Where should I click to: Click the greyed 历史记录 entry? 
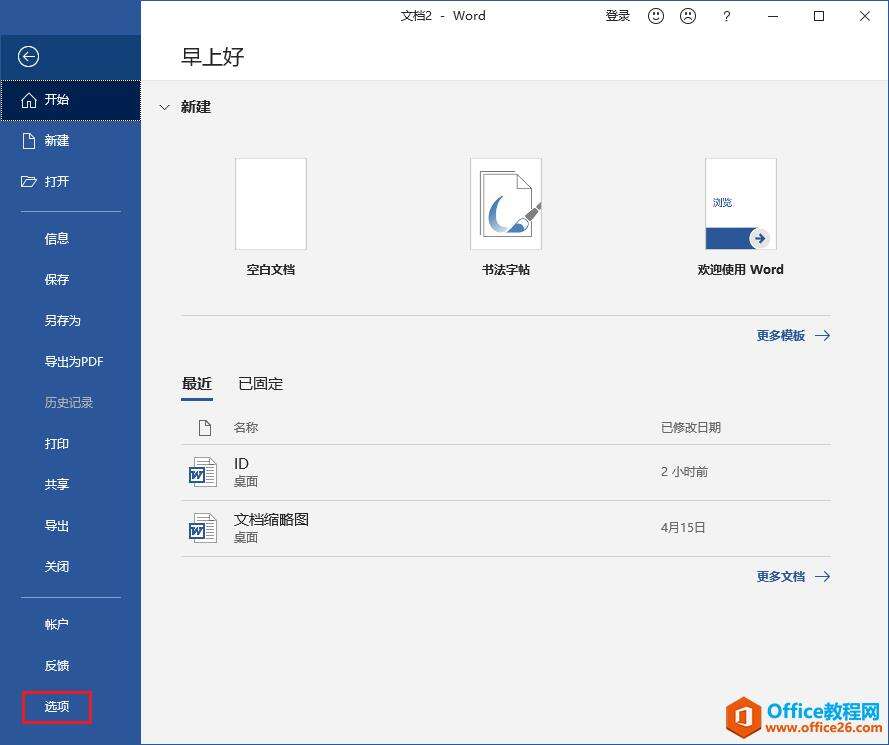69,403
